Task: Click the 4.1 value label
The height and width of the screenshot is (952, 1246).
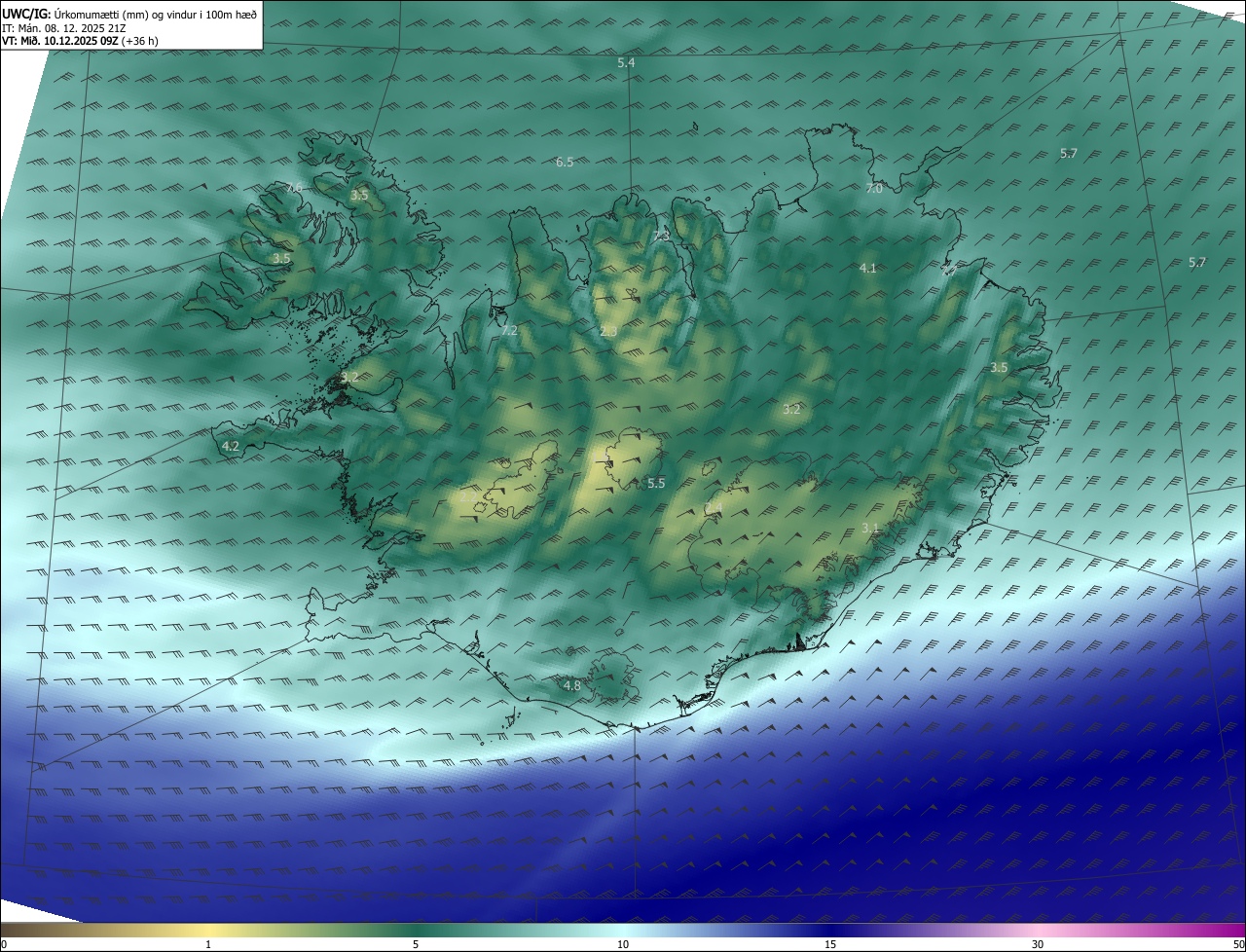Action: (868, 268)
